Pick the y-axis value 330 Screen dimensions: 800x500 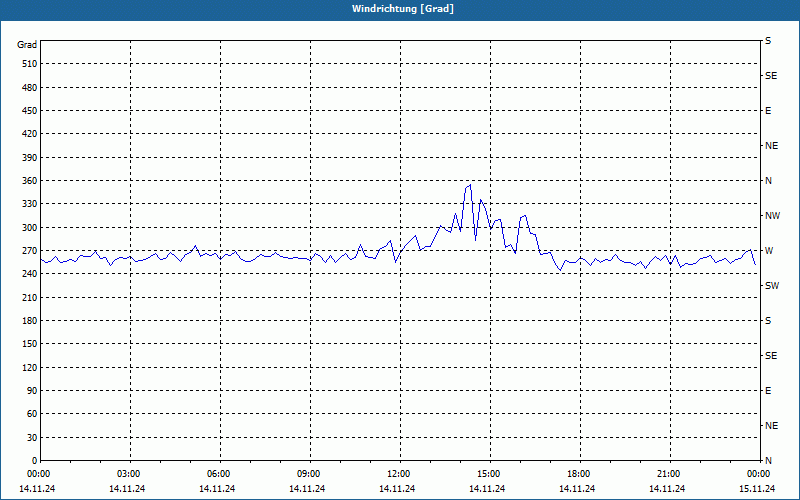(30, 204)
